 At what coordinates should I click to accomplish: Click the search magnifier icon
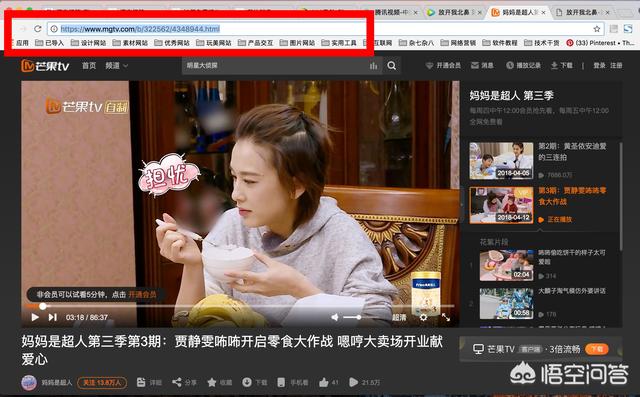tap(391, 66)
